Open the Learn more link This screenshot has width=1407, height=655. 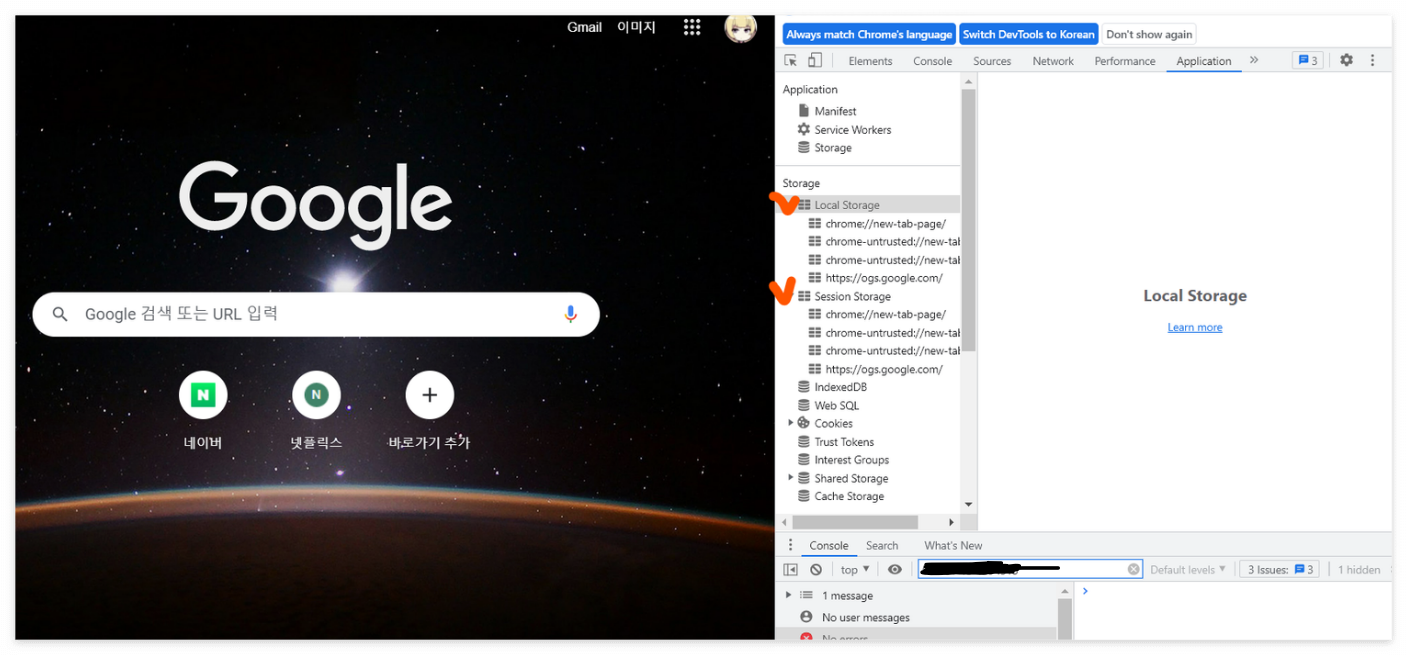pyautogui.click(x=1195, y=327)
